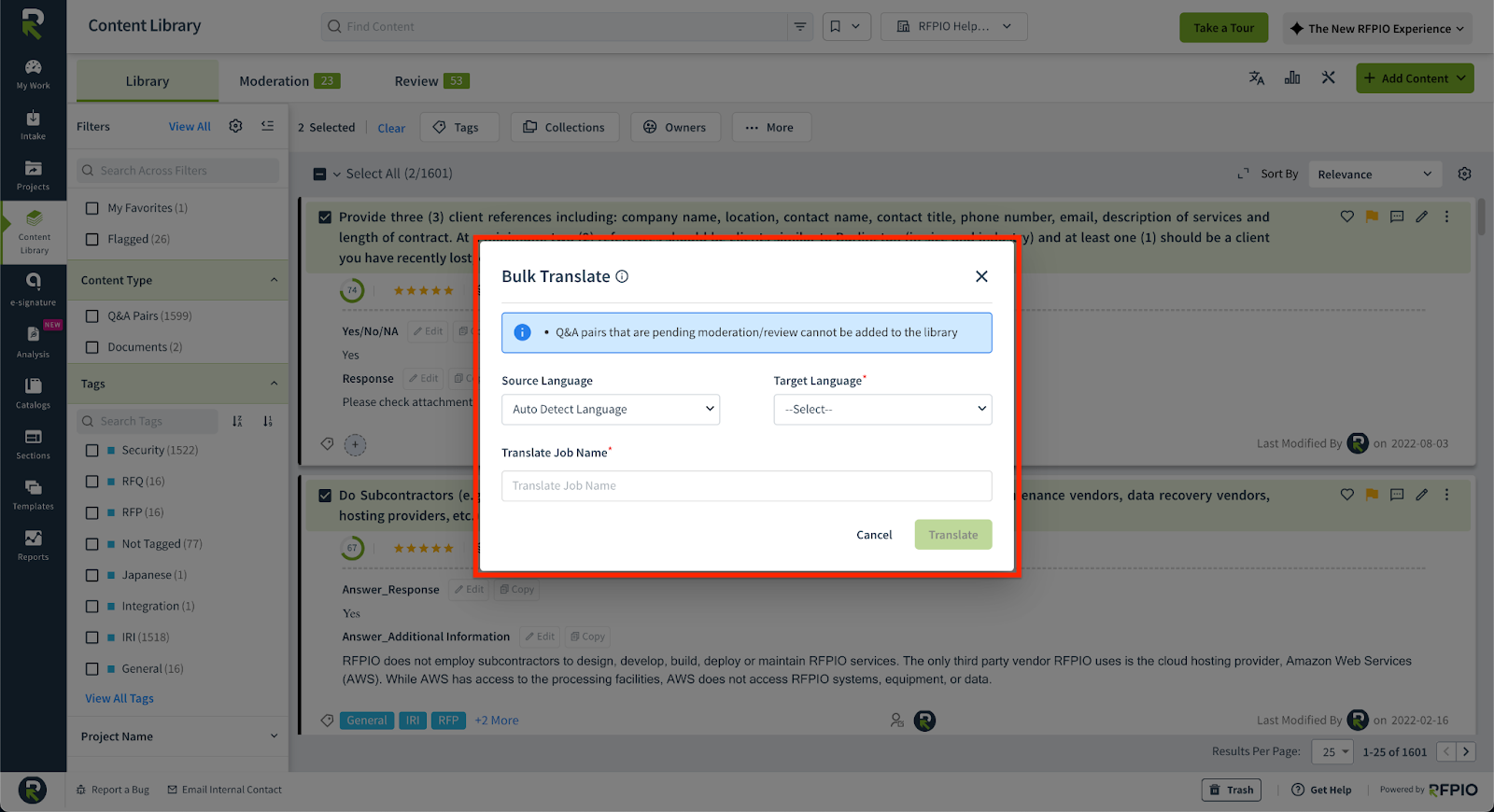The height and width of the screenshot is (812, 1494).
Task: Open the bar chart insights icon
Action: pos(1292,78)
